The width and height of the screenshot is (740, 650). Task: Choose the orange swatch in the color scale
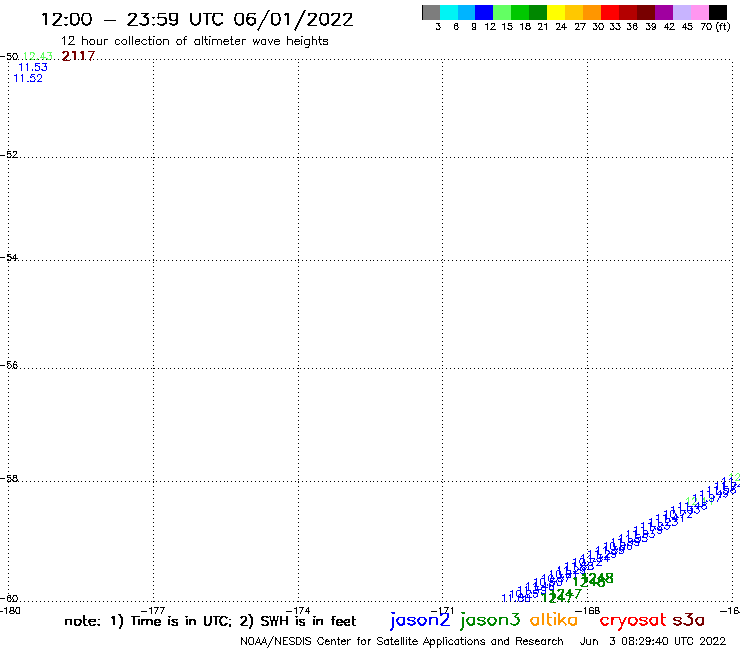click(592, 12)
